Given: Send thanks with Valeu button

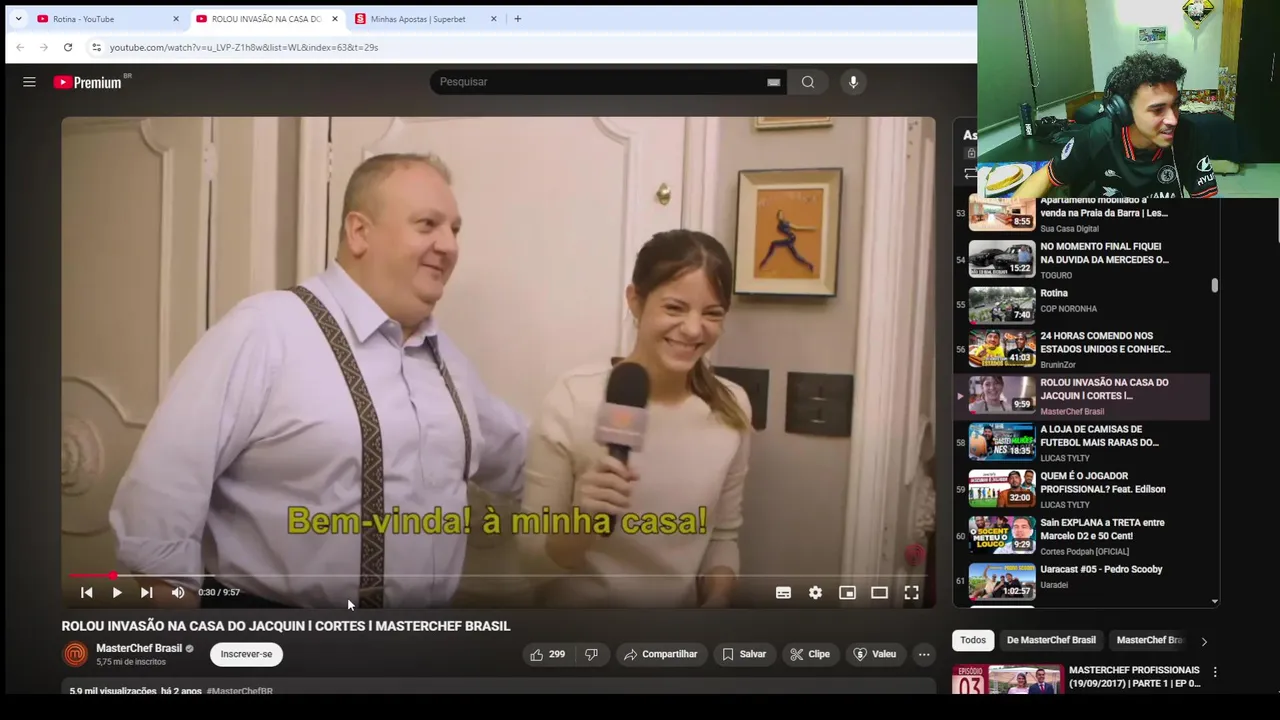Looking at the screenshot, I should click(x=875, y=654).
